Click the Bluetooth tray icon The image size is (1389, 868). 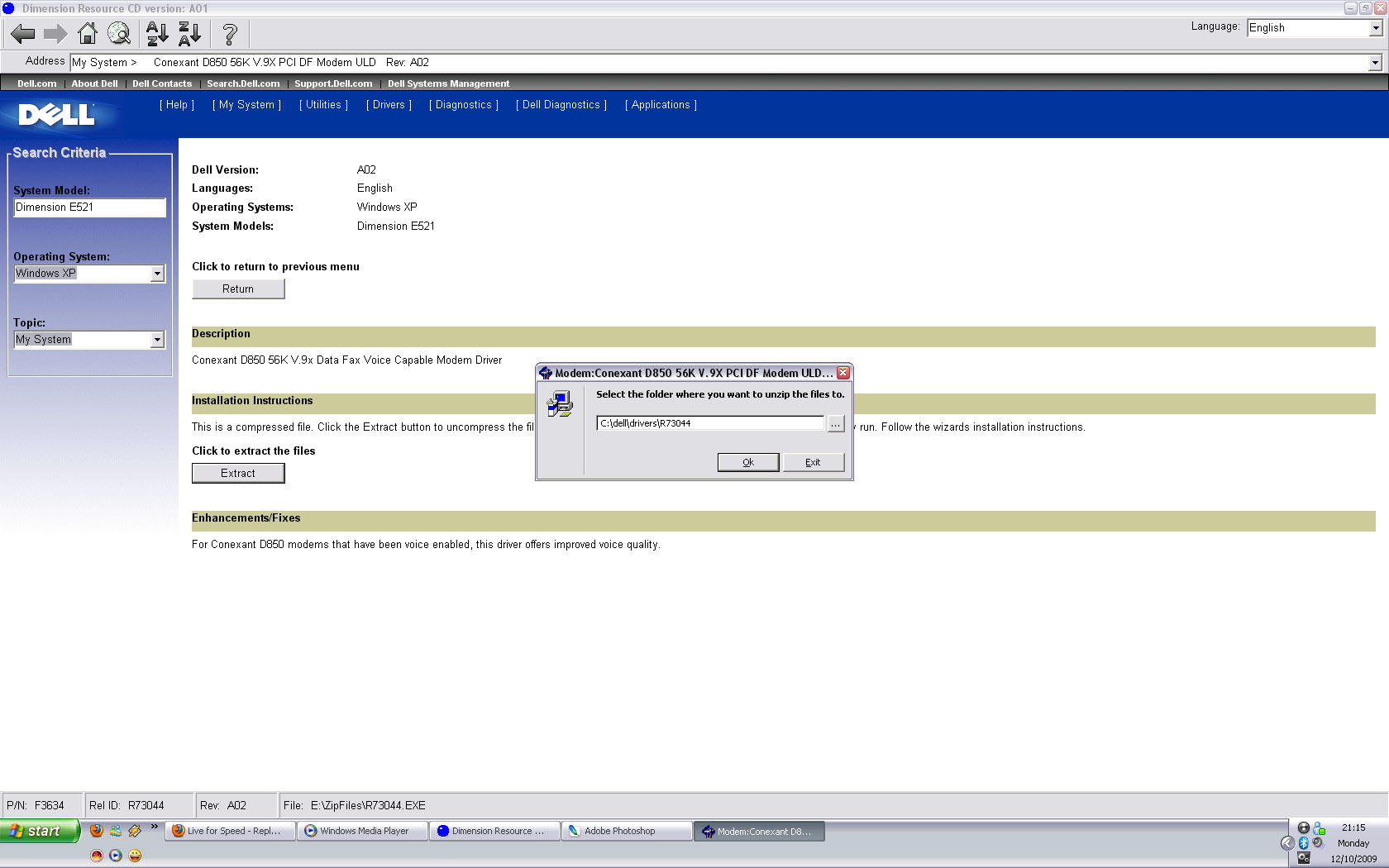(x=1304, y=843)
